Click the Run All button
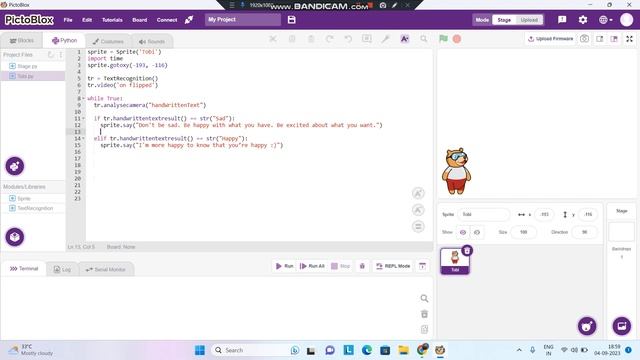Screen dimensions: 640x360 point(312,266)
